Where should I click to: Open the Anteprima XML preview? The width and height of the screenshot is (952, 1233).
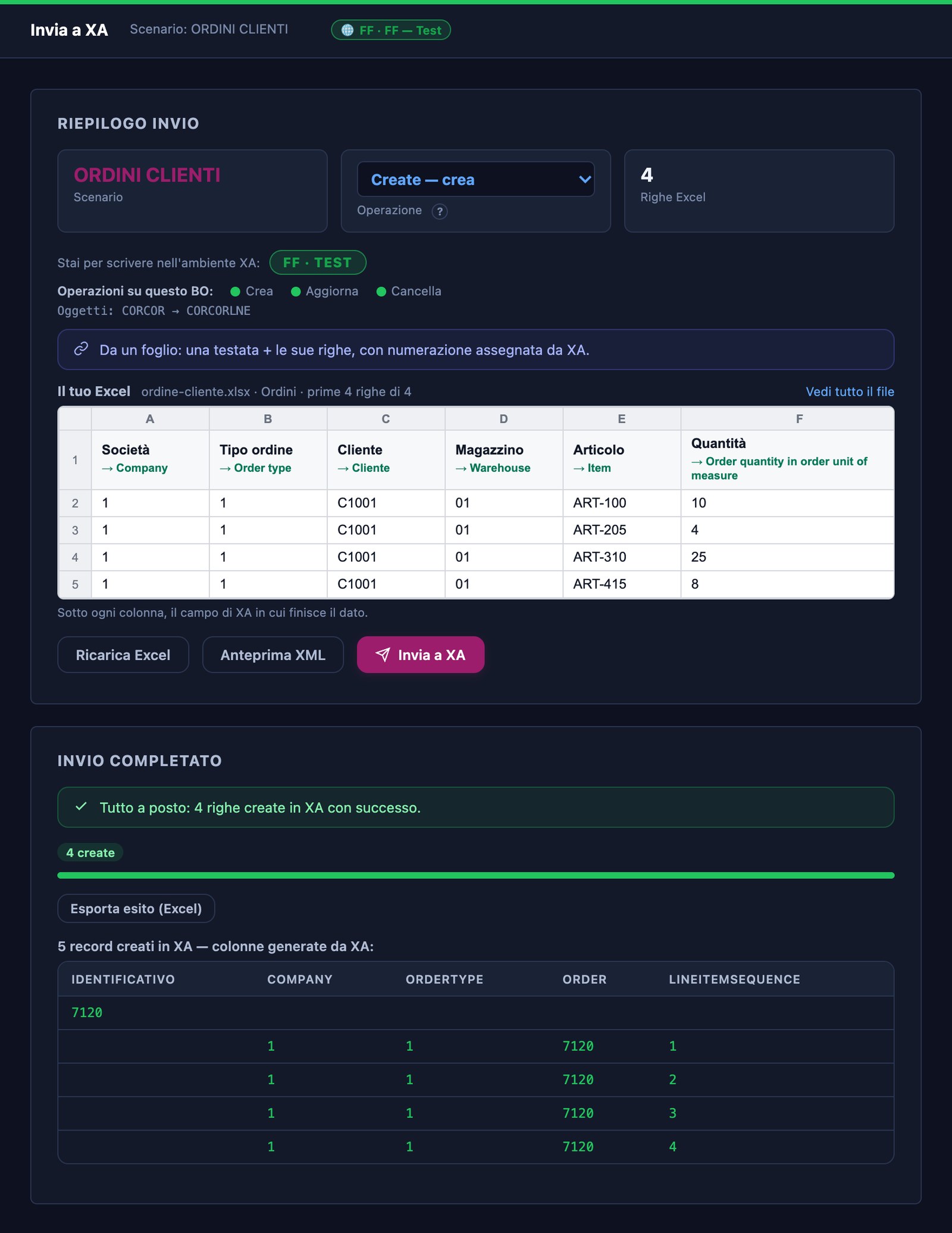point(273,655)
